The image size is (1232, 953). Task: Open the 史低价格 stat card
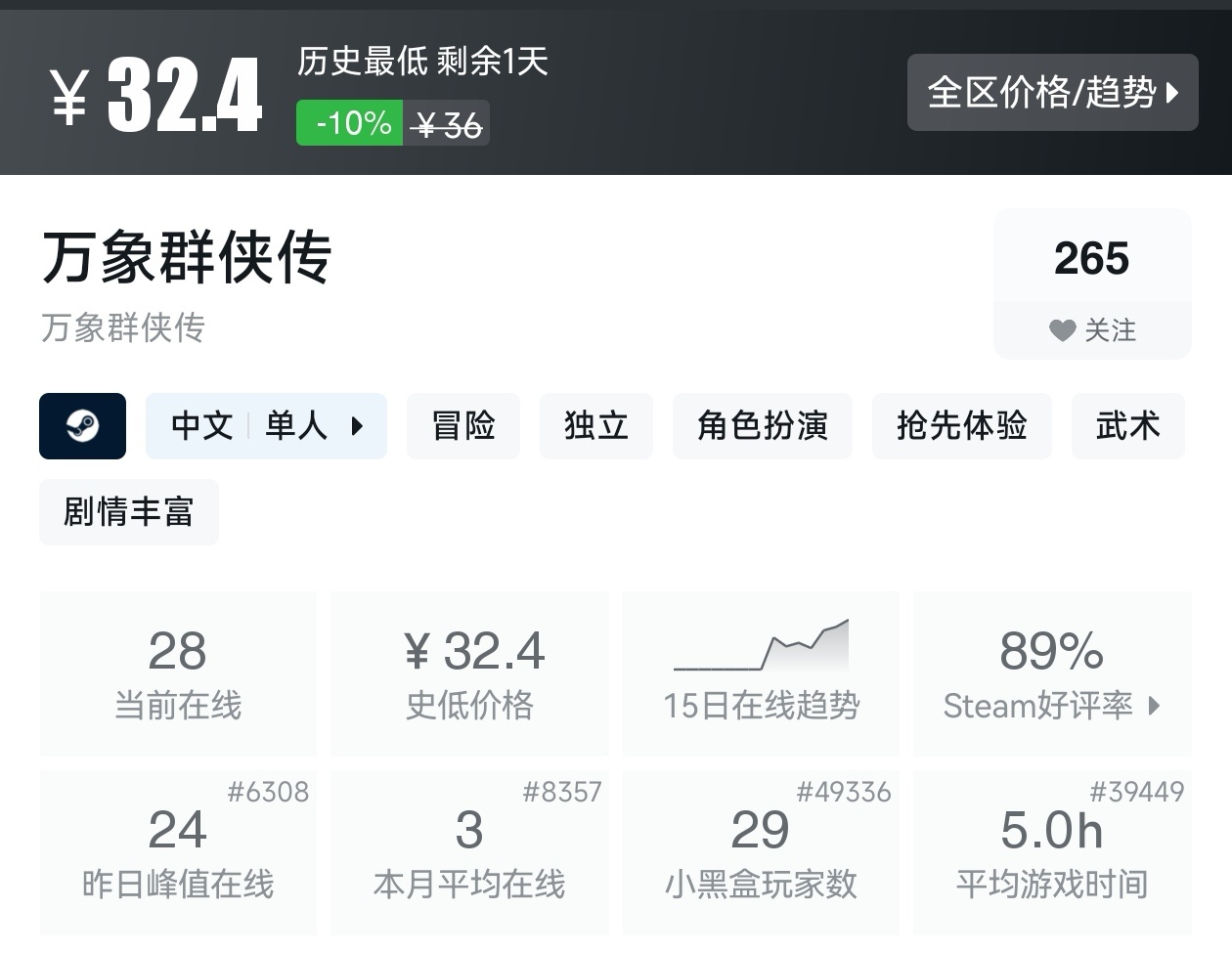pyautogui.click(x=469, y=672)
